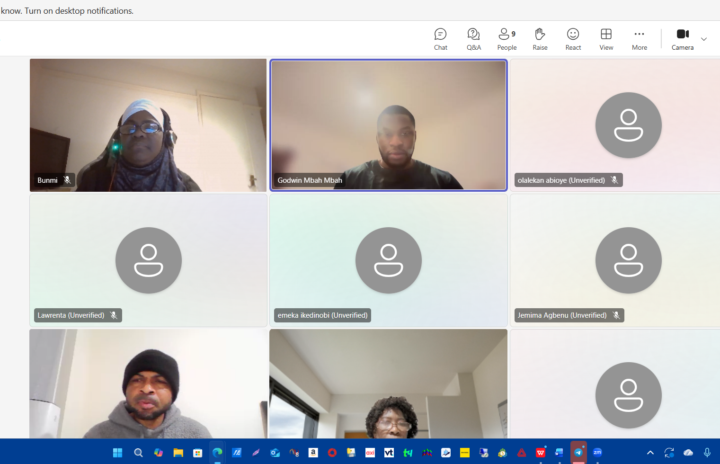The width and height of the screenshot is (720, 464).
Task: Expand the Camera options chevron
Action: (703, 39)
